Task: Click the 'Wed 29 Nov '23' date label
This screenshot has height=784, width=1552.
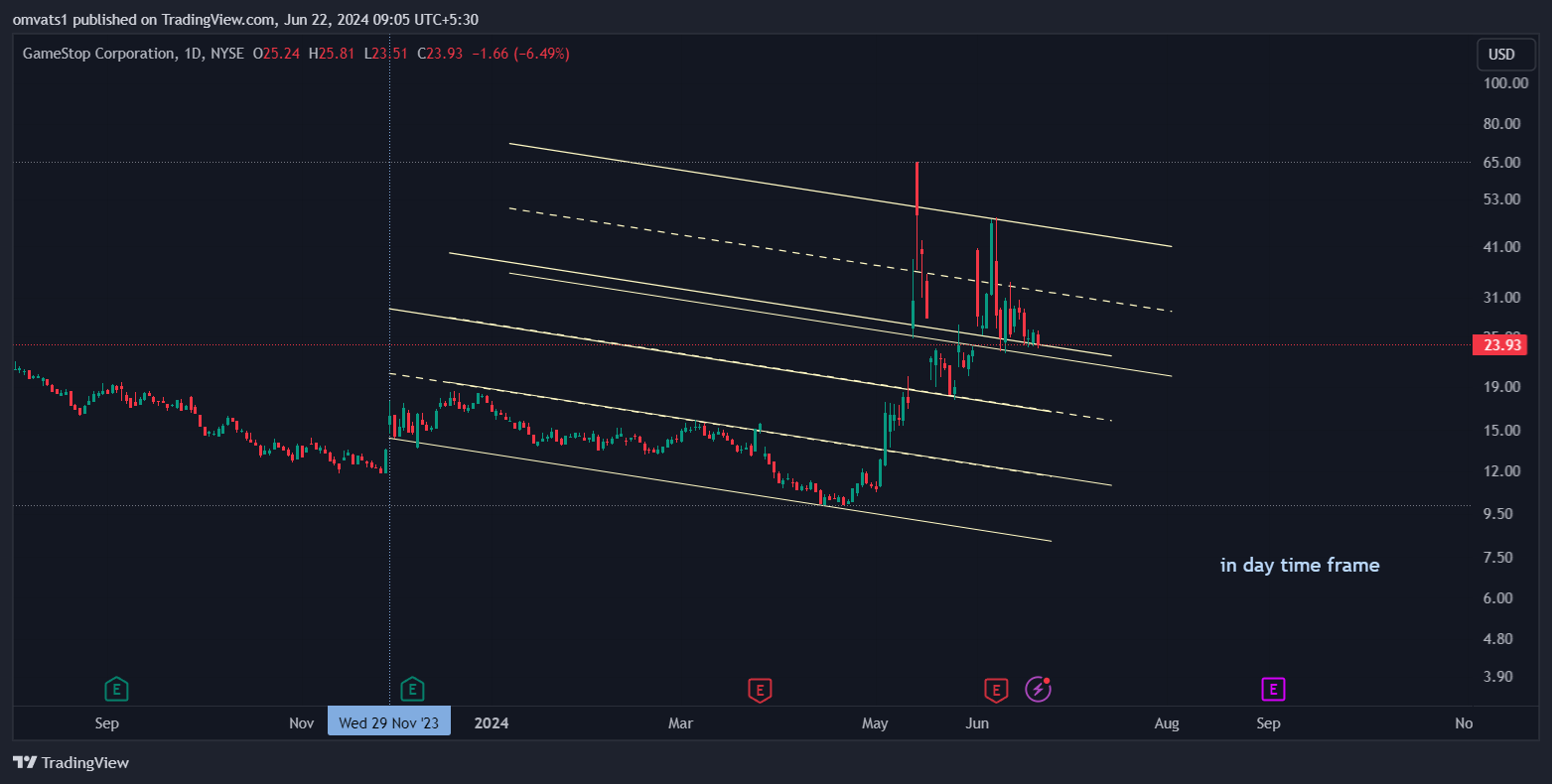Action: (x=389, y=722)
